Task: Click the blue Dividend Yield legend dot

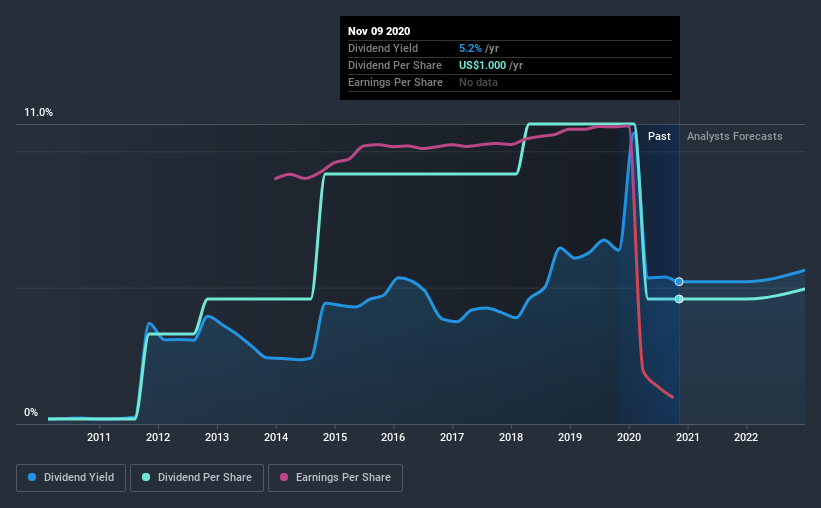Action: tap(32, 477)
